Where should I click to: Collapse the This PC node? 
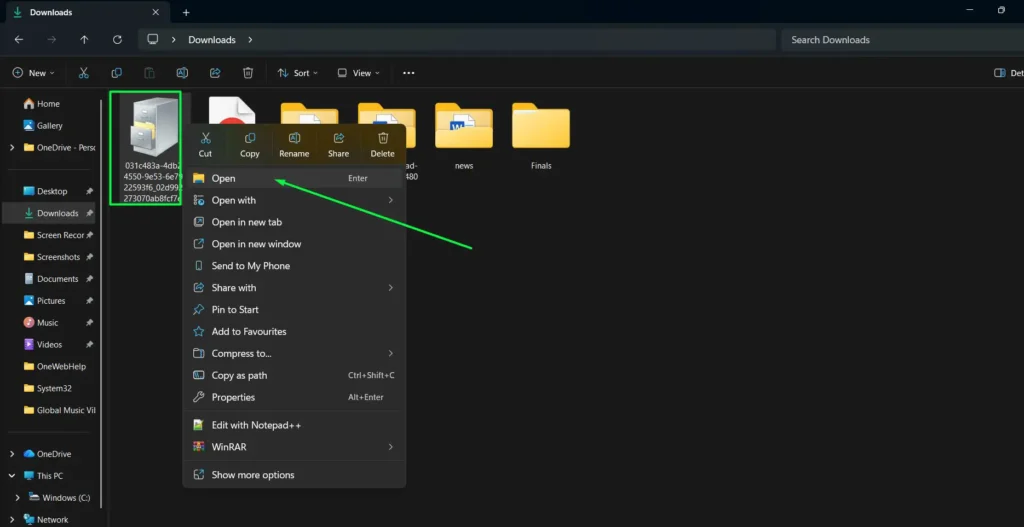point(12,476)
